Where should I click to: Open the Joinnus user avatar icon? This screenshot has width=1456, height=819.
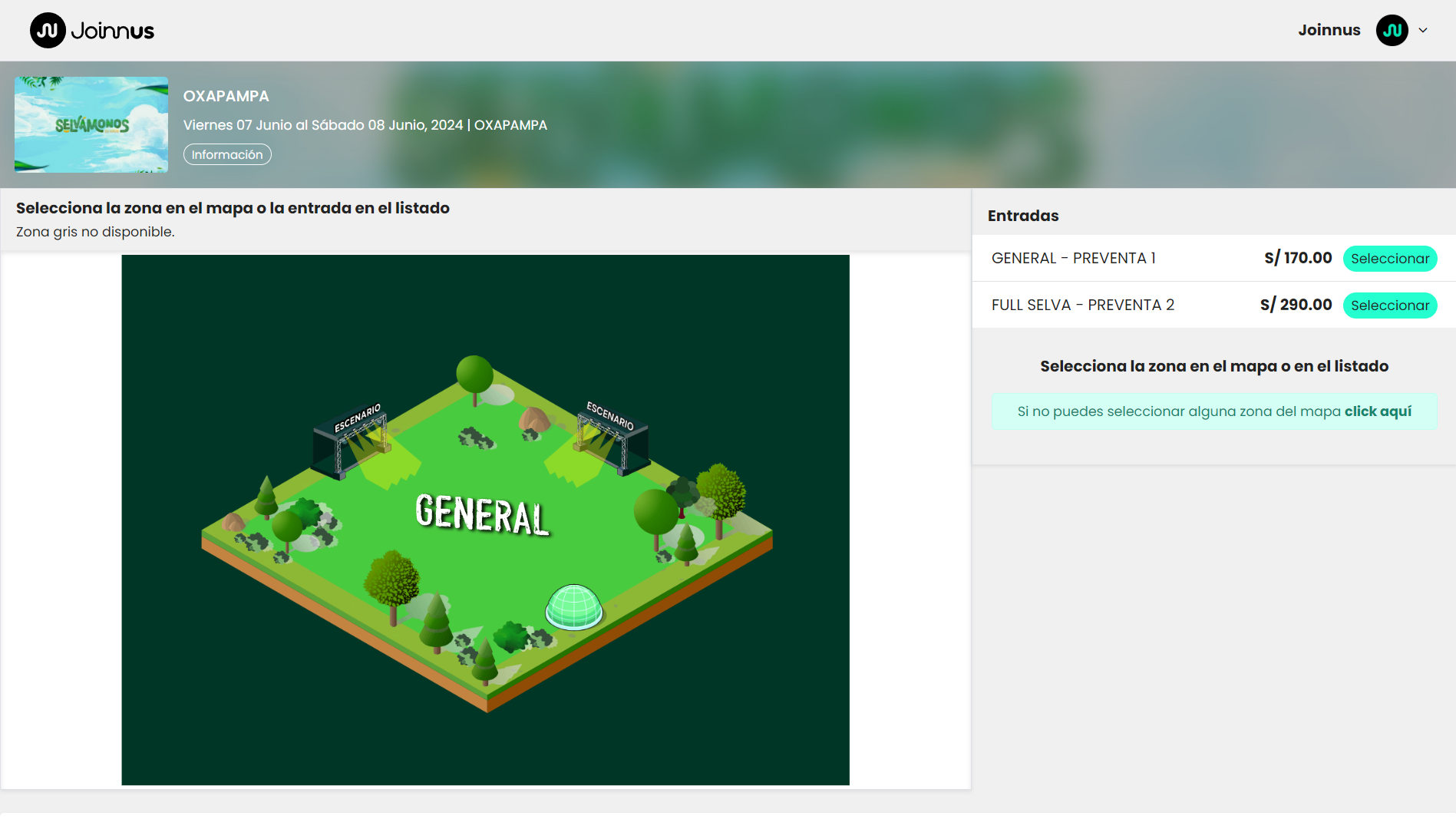(1392, 31)
